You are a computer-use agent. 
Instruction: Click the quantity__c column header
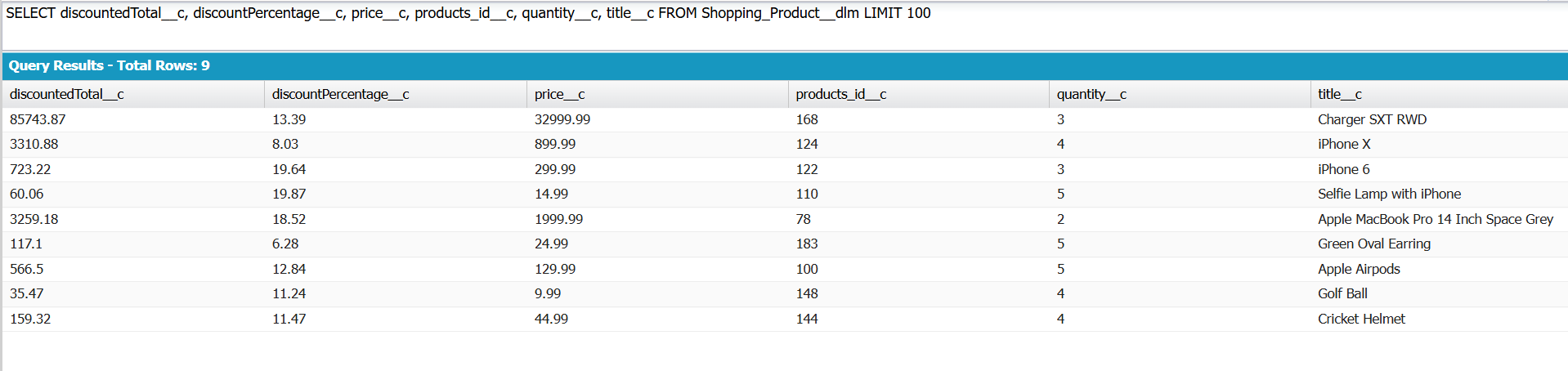point(1091,94)
